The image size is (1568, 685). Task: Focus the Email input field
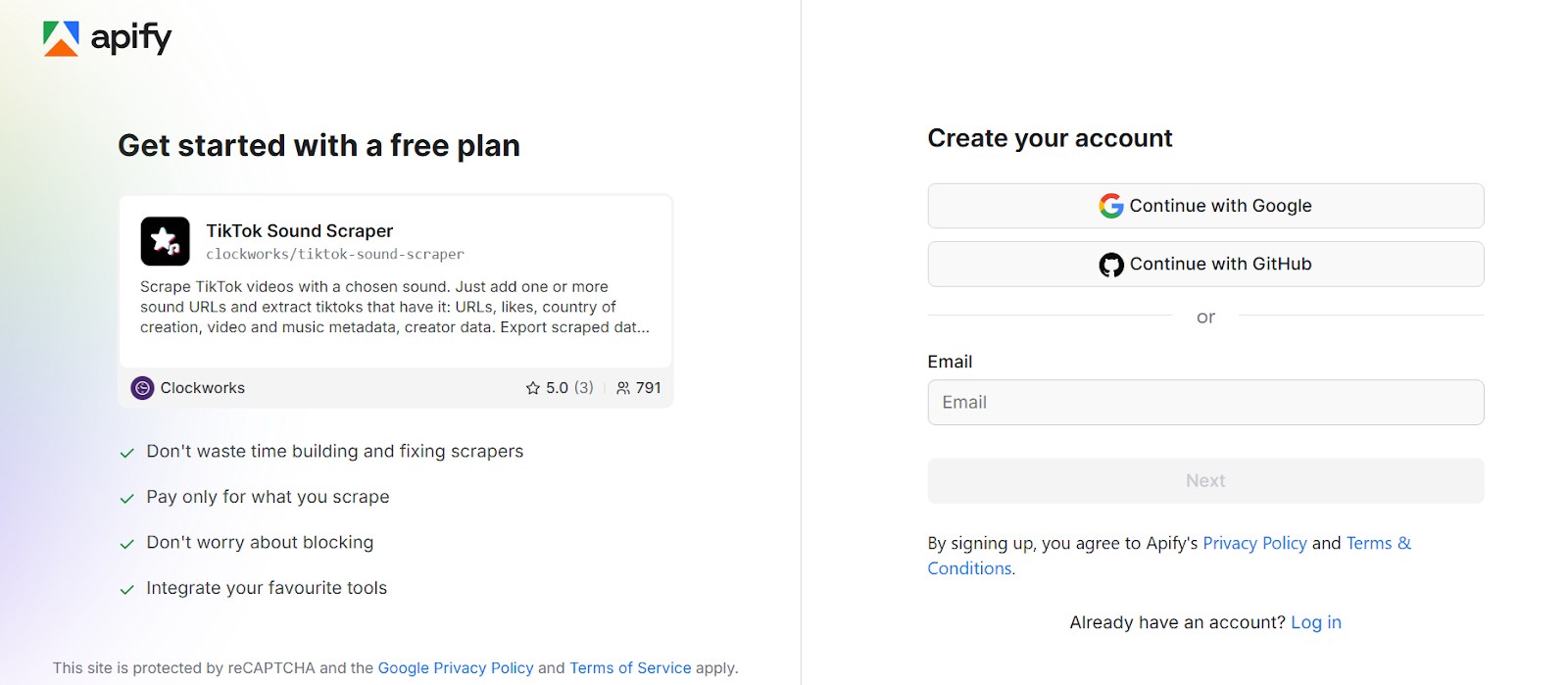click(1204, 403)
